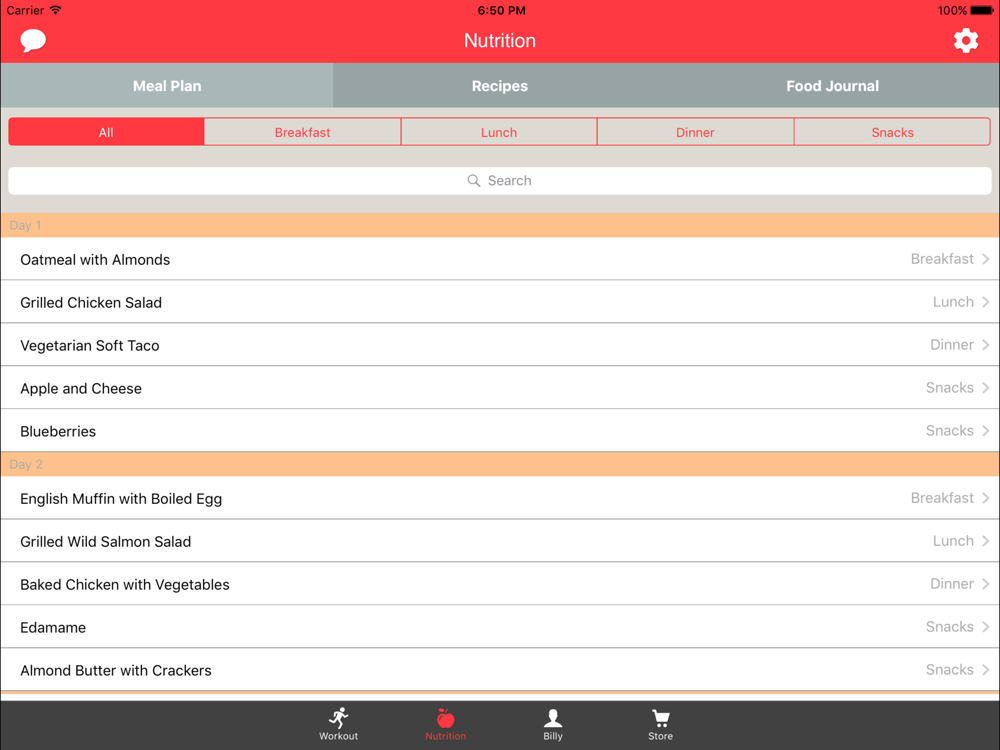The image size is (1000, 750).
Task: Click Dinner label on Baked Chicken row
Action: coord(952,584)
